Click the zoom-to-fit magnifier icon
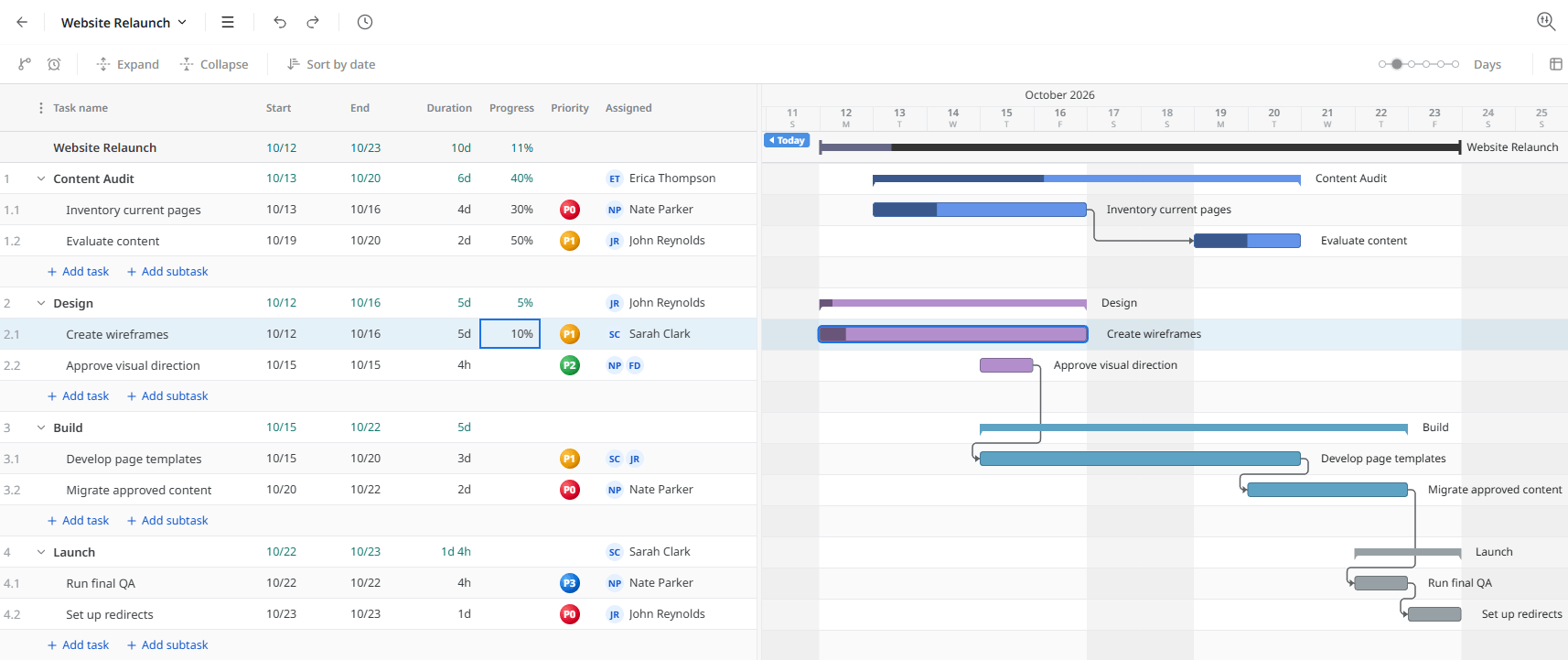 coord(1546,21)
